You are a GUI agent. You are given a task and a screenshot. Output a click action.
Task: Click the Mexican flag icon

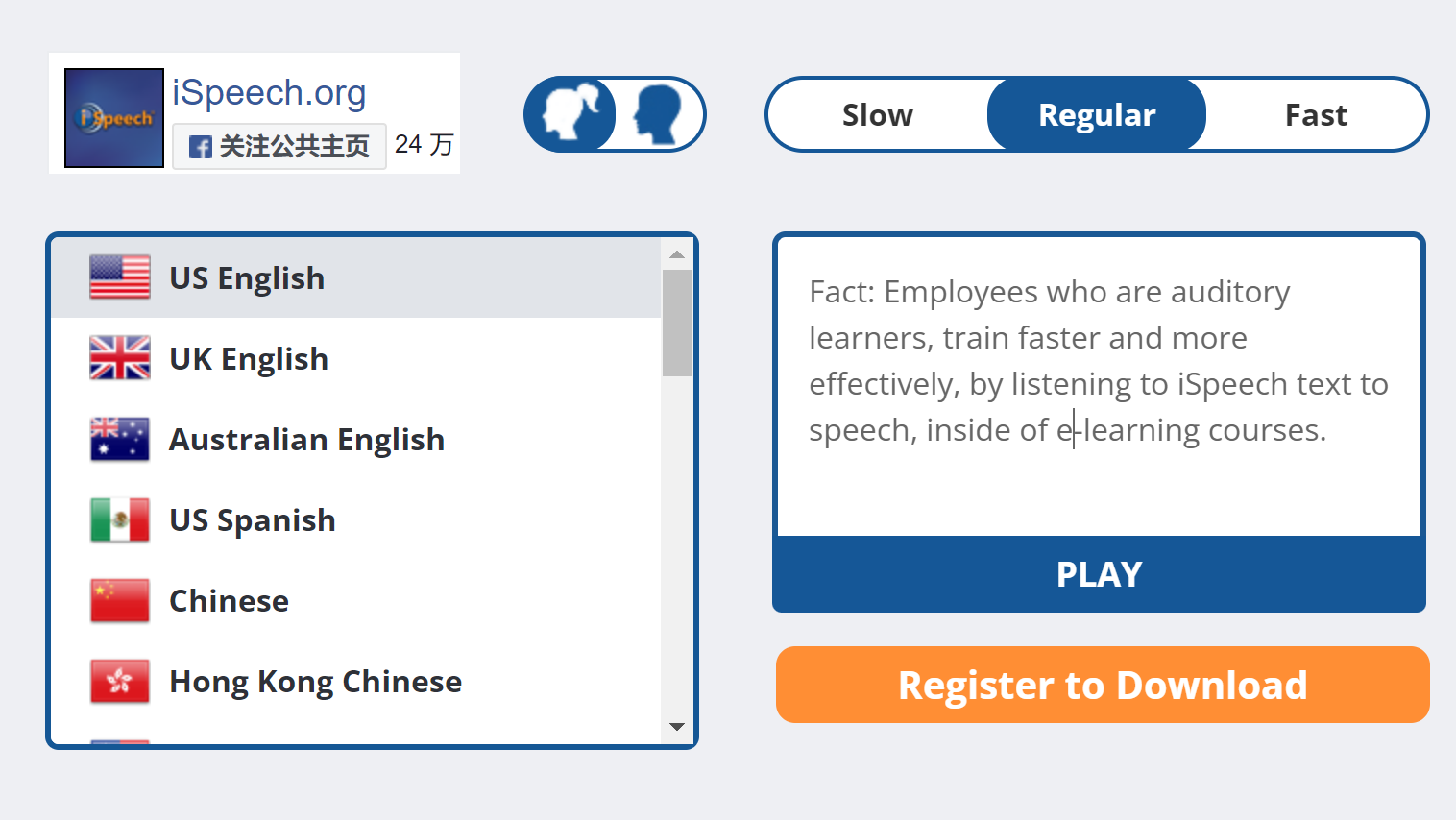(120, 519)
